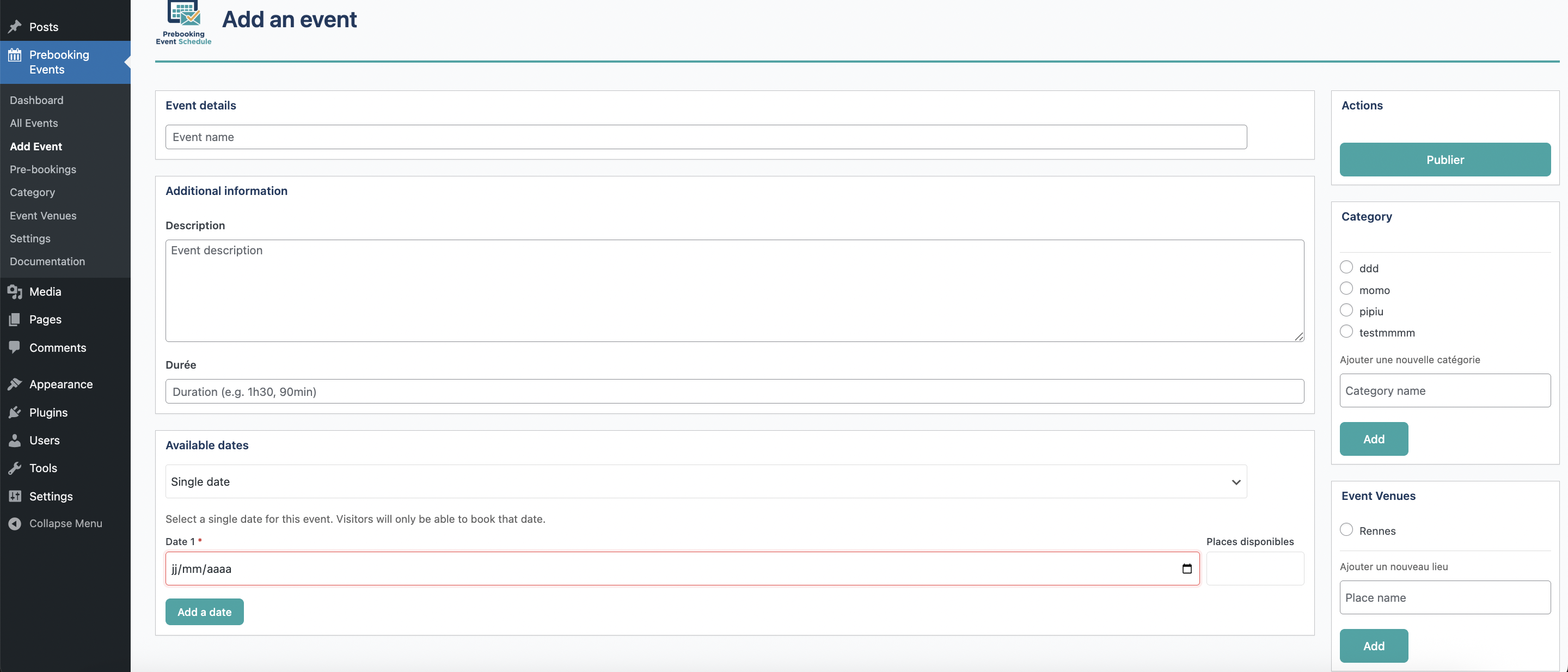Choose the Rennes venue radio button

point(1346,529)
